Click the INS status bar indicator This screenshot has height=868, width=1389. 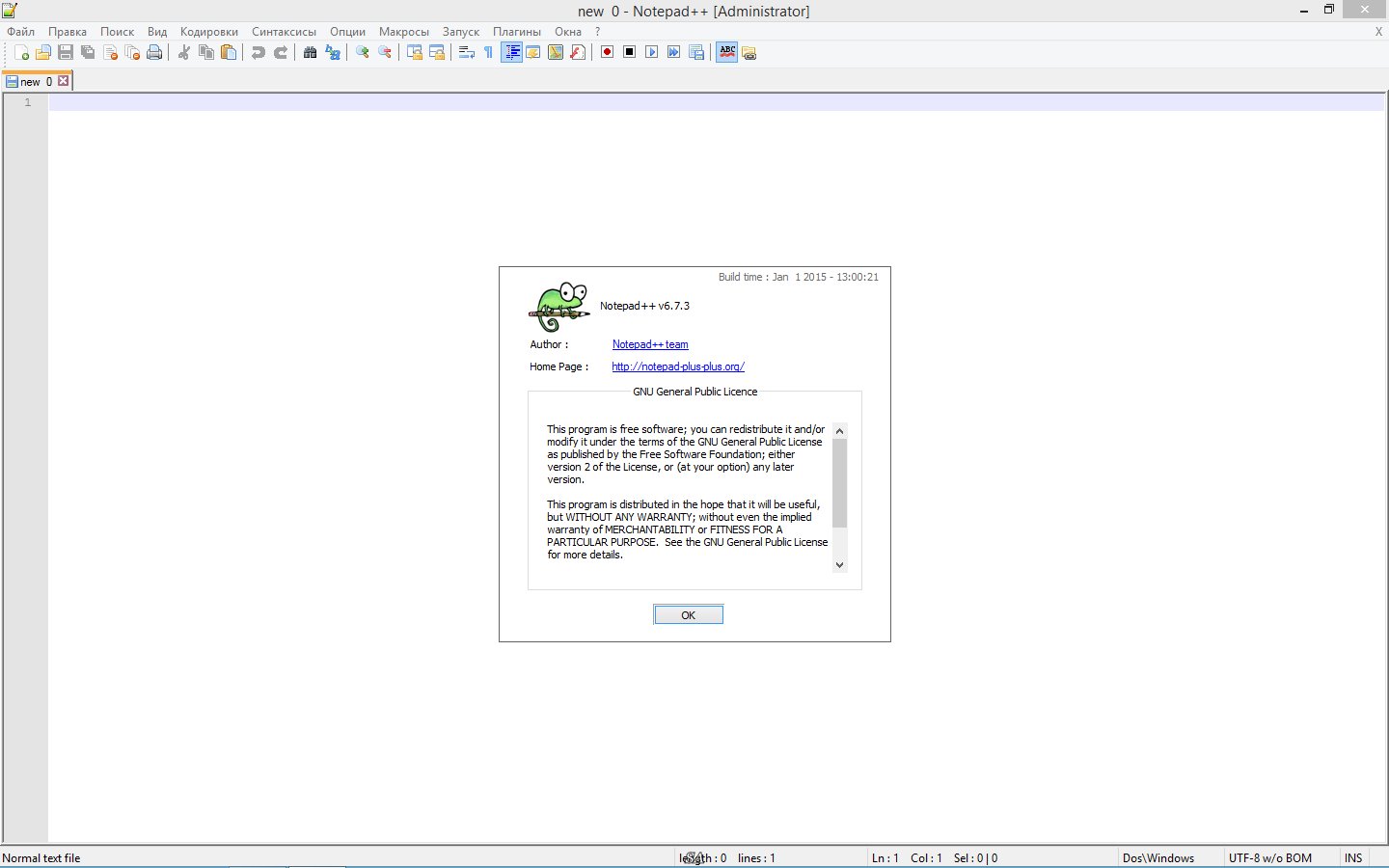1353,857
